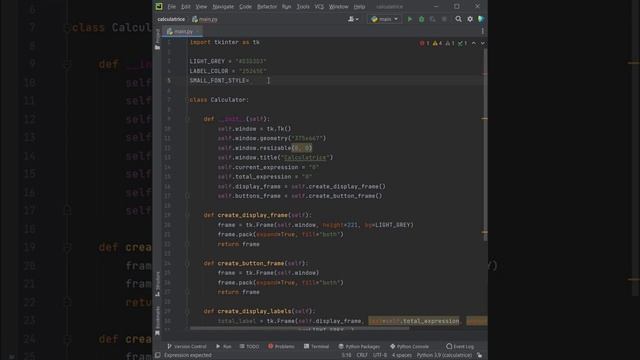
Task: Open the main run configuration dropdown
Action: tap(384, 19)
